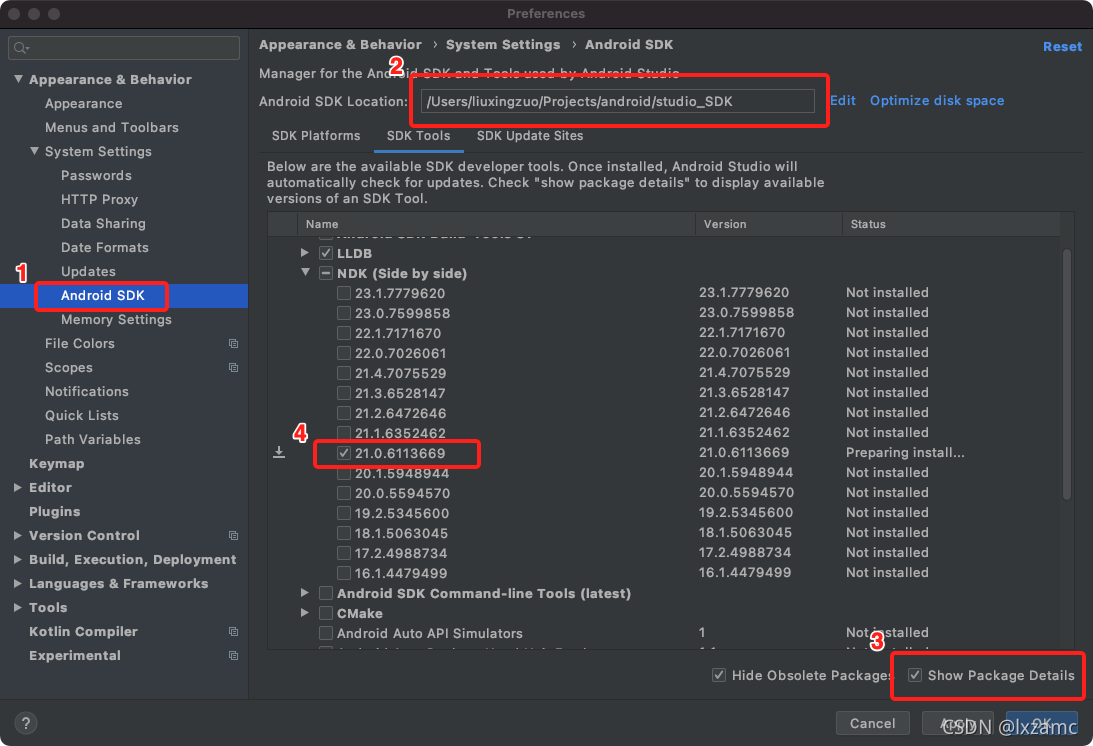Image resolution: width=1093 pixels, height=746 pixels.
Task: Check NDK version 22.1.7171670
Action: coord(344,333)
